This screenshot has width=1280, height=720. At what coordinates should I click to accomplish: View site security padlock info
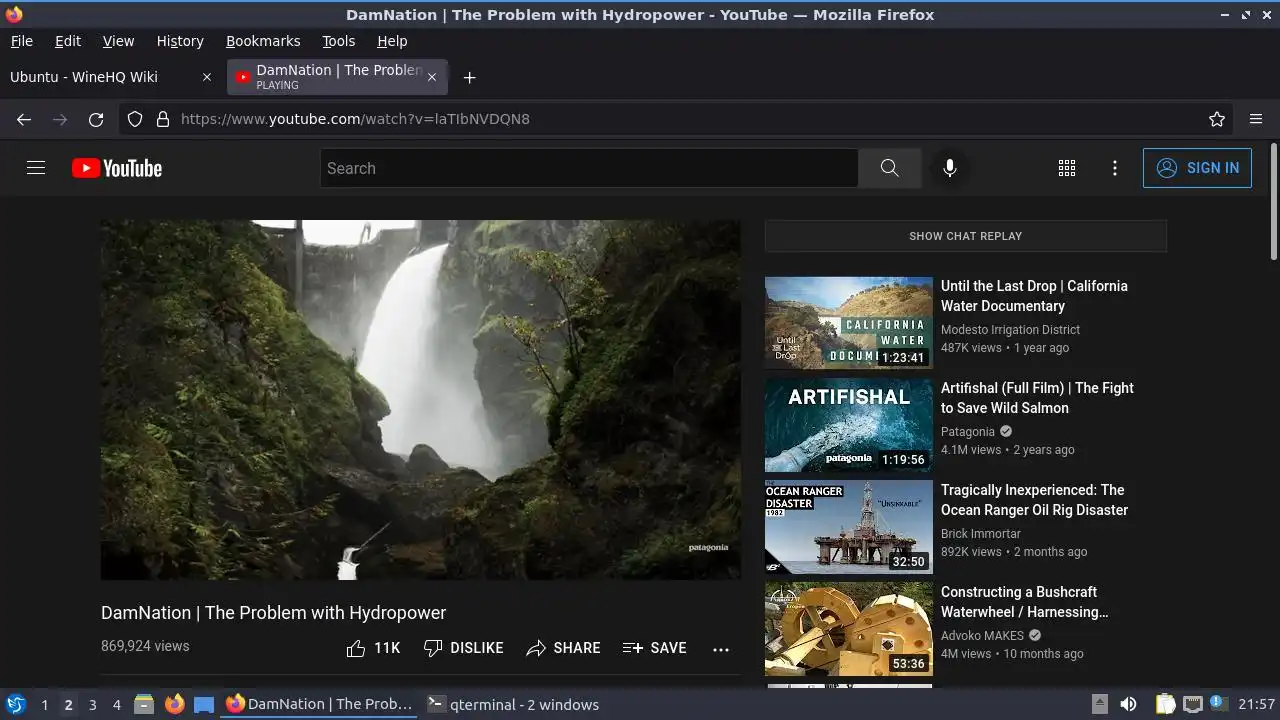pyautogui.click(x=163, y=119)
